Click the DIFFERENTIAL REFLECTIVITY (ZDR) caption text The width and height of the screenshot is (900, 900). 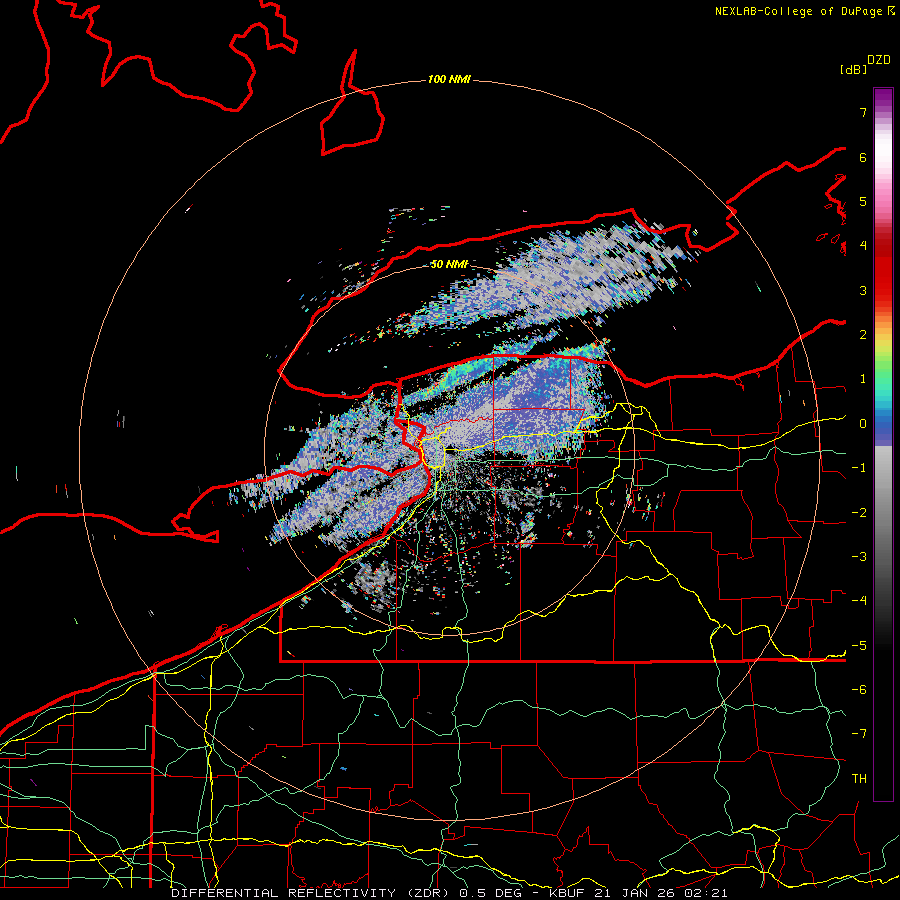click(312, 893)
